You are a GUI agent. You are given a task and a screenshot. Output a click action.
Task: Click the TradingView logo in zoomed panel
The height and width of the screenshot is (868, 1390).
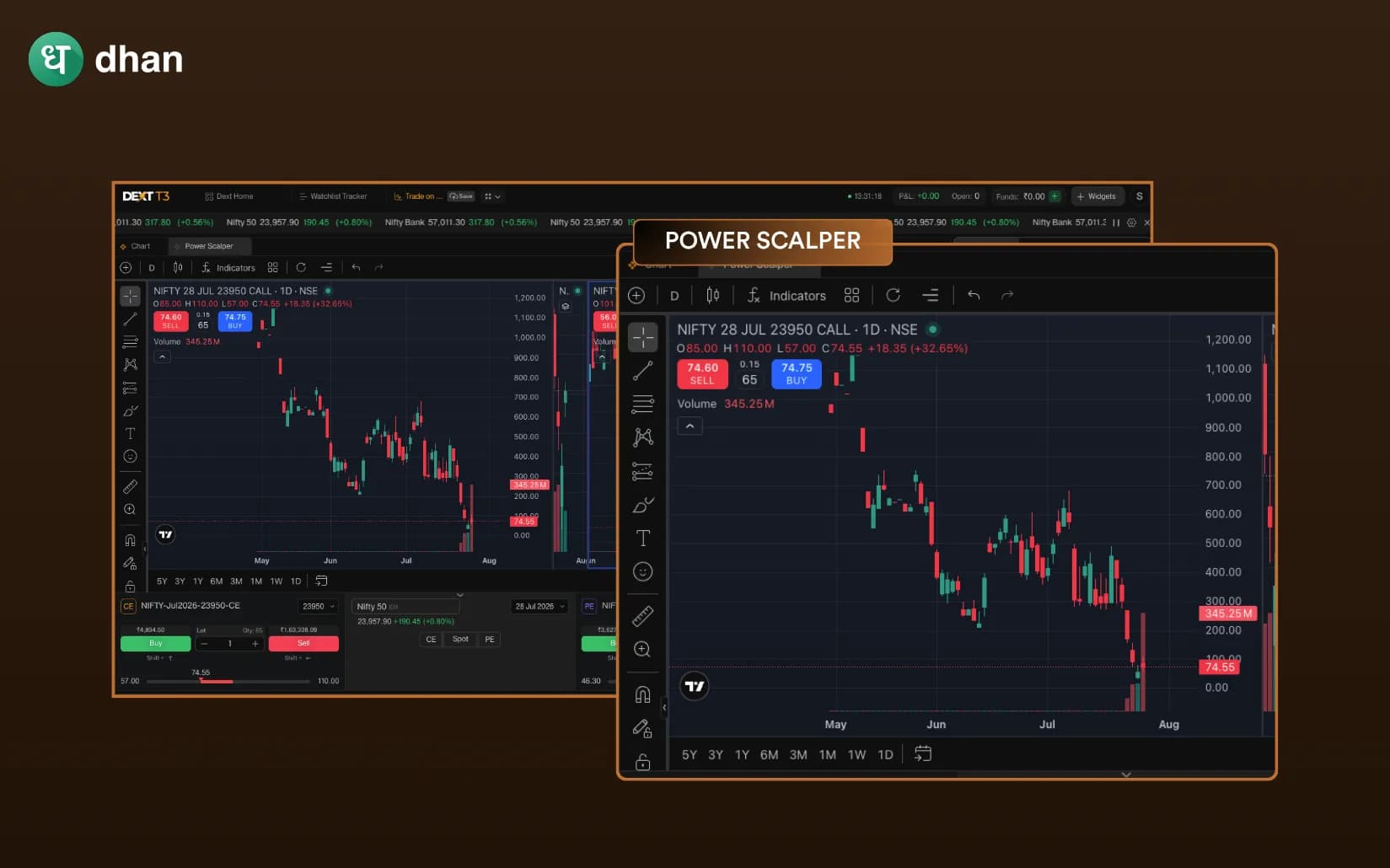pyautogui.click(x=695, y=686)
